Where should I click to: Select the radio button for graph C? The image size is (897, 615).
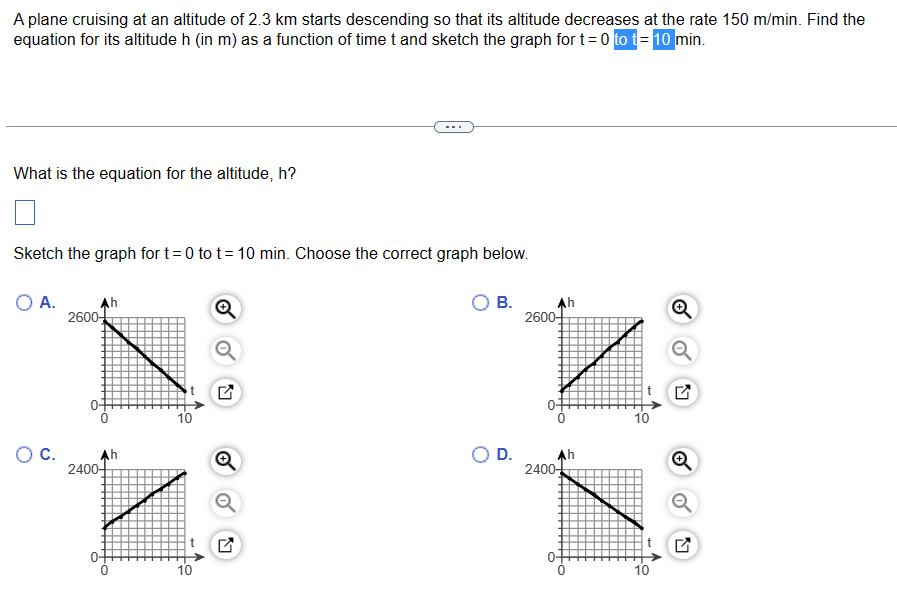(22, 454)
